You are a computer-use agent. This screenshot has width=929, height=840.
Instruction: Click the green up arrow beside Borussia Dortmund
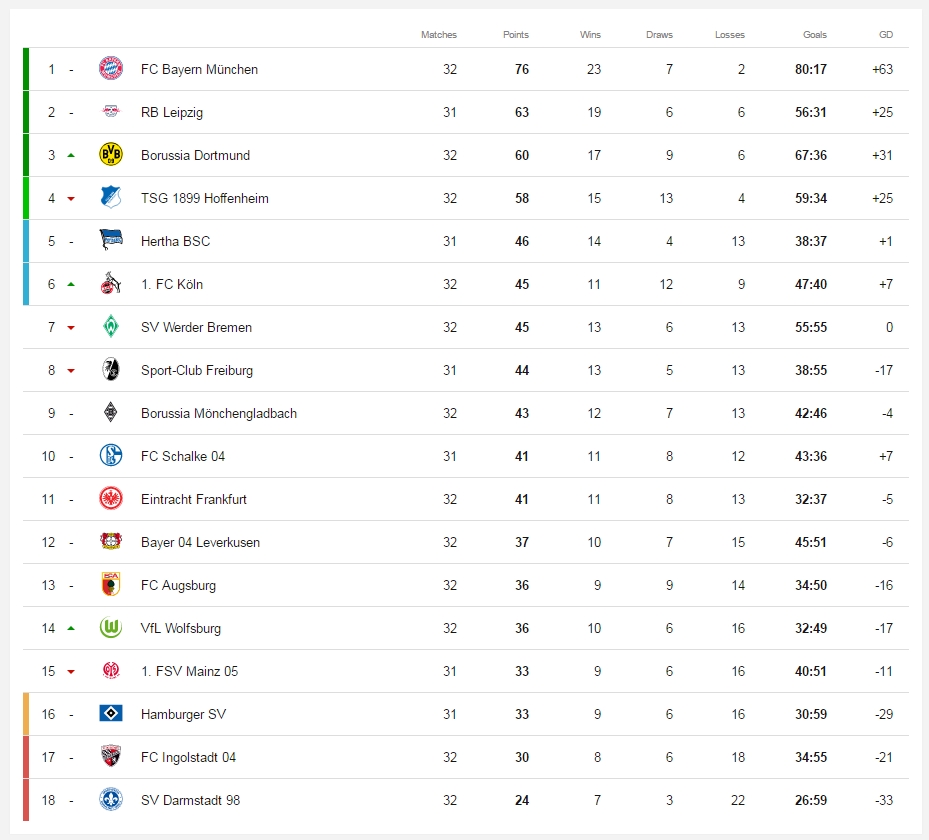click(71, 155)
